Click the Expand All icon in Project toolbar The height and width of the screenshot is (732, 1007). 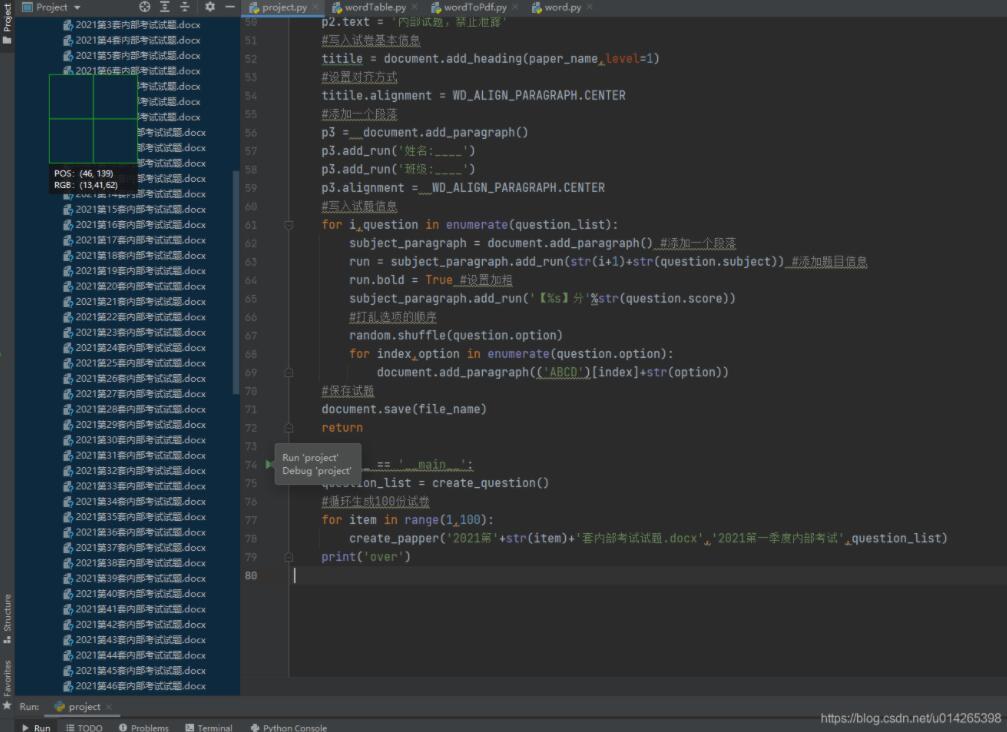(165, 7)
